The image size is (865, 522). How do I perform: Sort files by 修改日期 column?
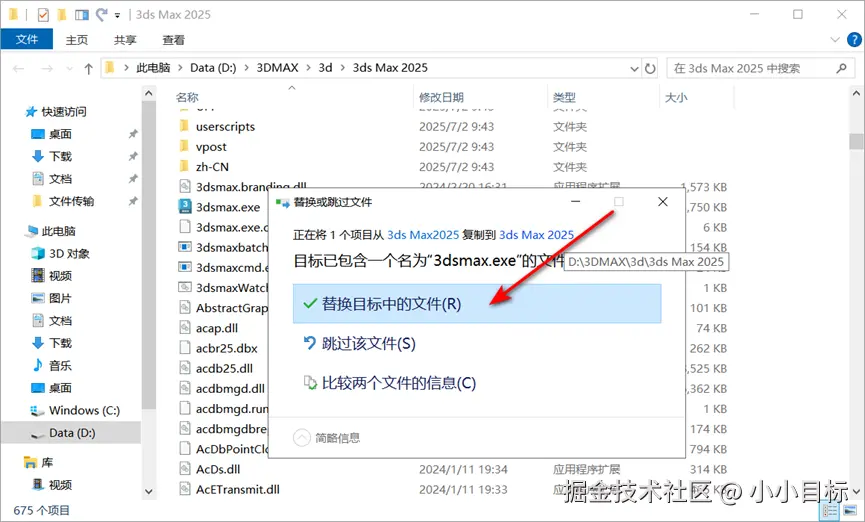click(x=441, y=98)
